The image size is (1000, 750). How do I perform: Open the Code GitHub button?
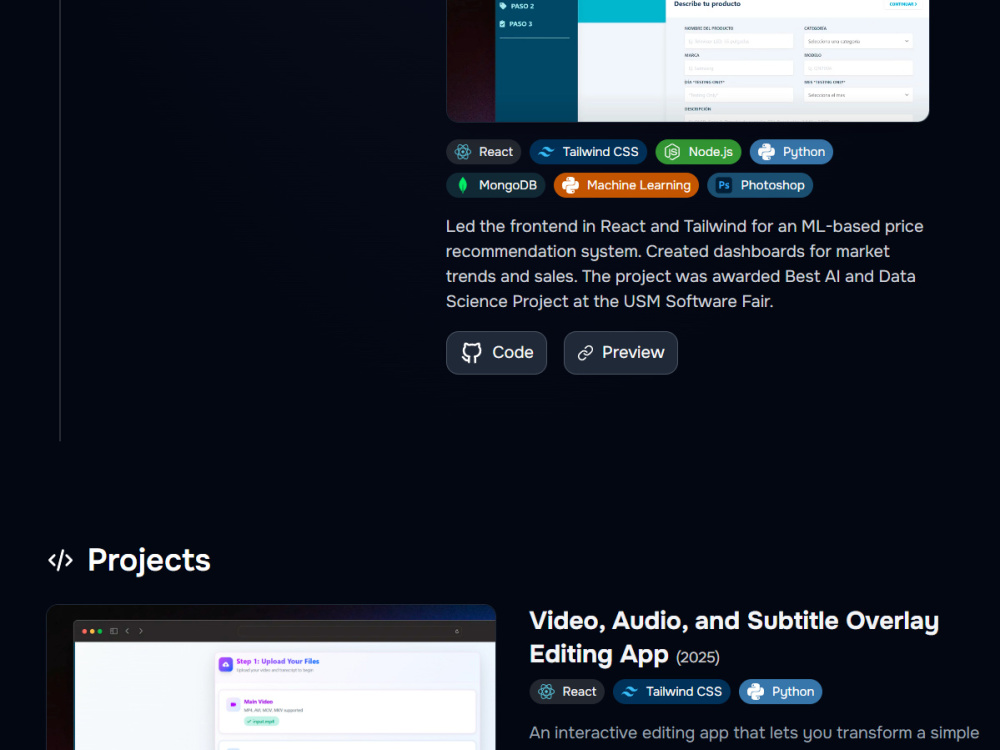coord(496,353)
